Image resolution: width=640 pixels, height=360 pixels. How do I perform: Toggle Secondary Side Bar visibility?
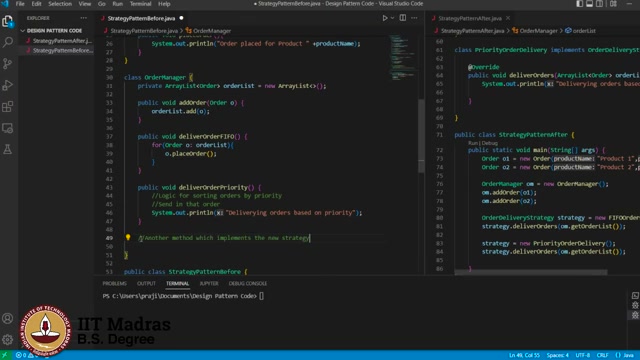599,4
